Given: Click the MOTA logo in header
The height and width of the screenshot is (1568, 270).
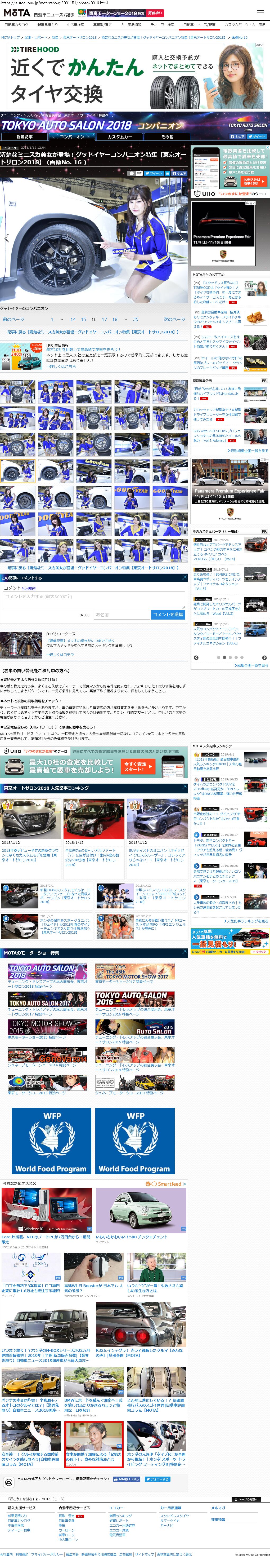Looking at the screenshot, I should click(x=16, y=13).
